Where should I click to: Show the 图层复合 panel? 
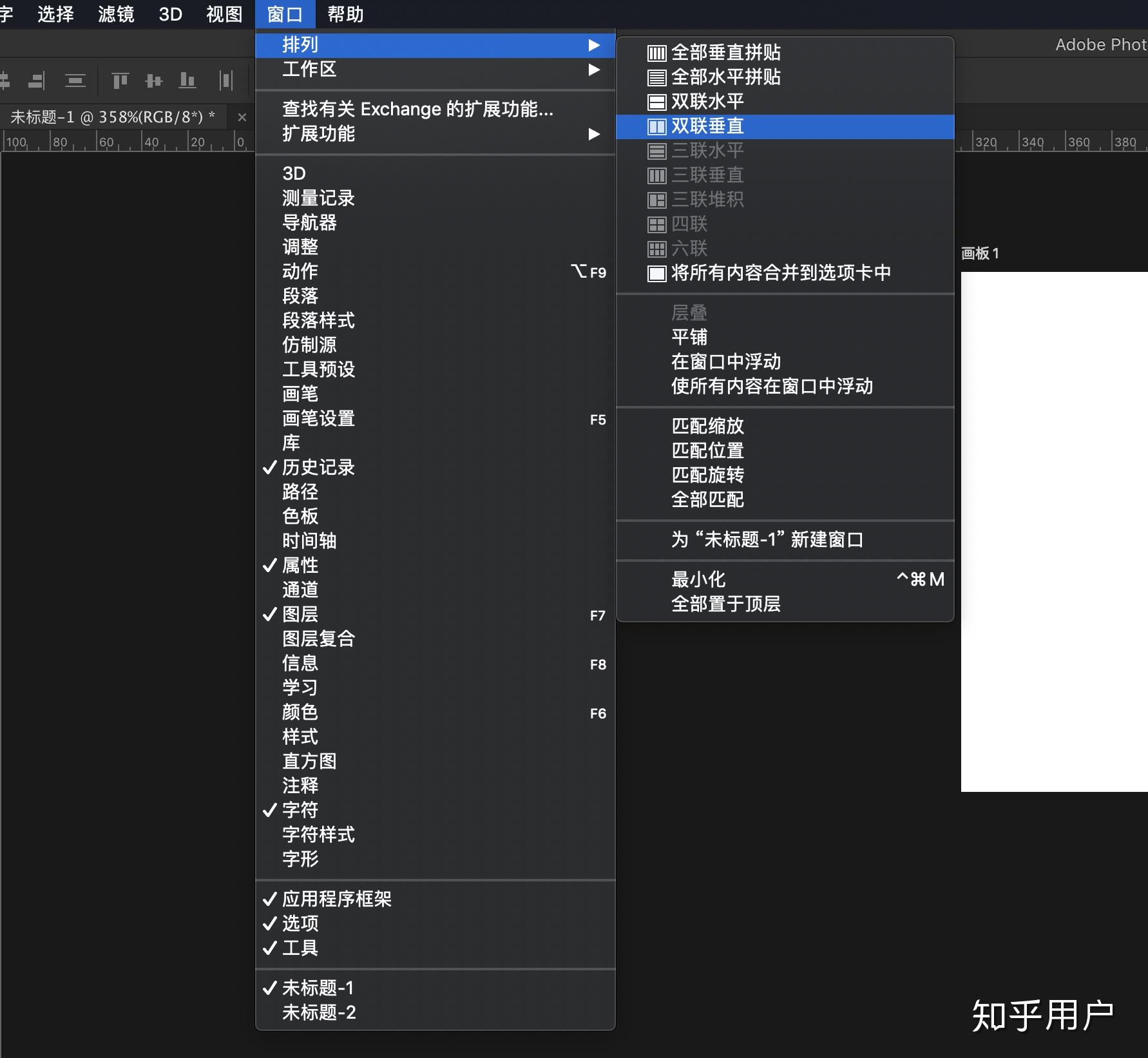435,639
